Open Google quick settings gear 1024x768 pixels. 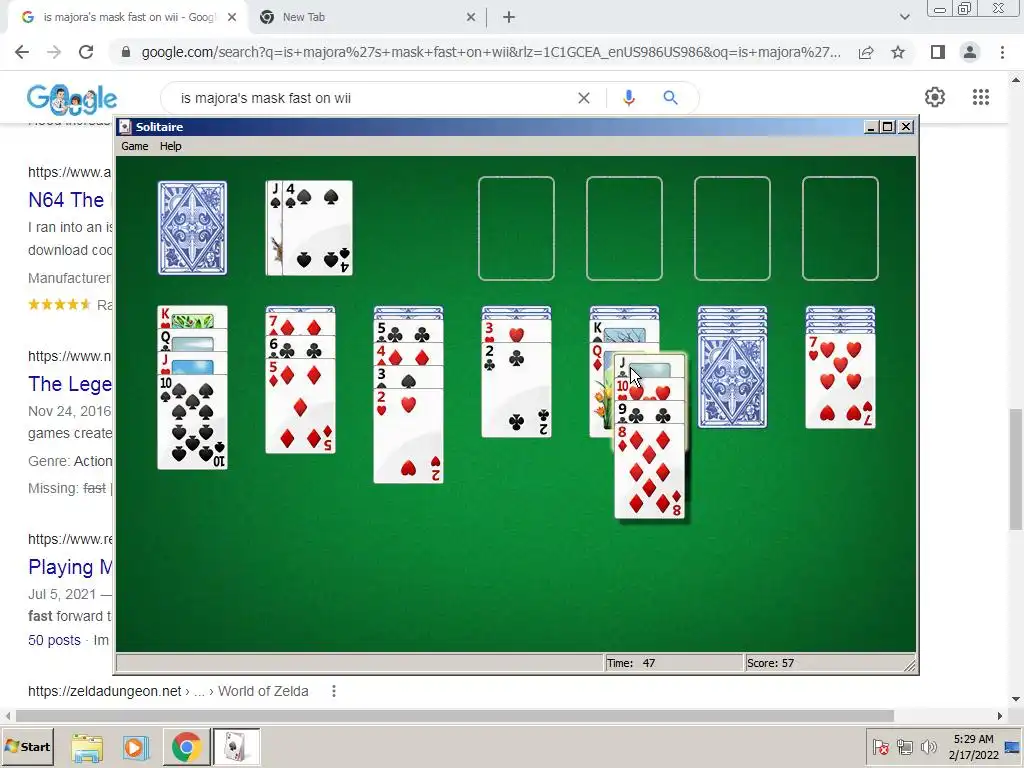(935, 97)
